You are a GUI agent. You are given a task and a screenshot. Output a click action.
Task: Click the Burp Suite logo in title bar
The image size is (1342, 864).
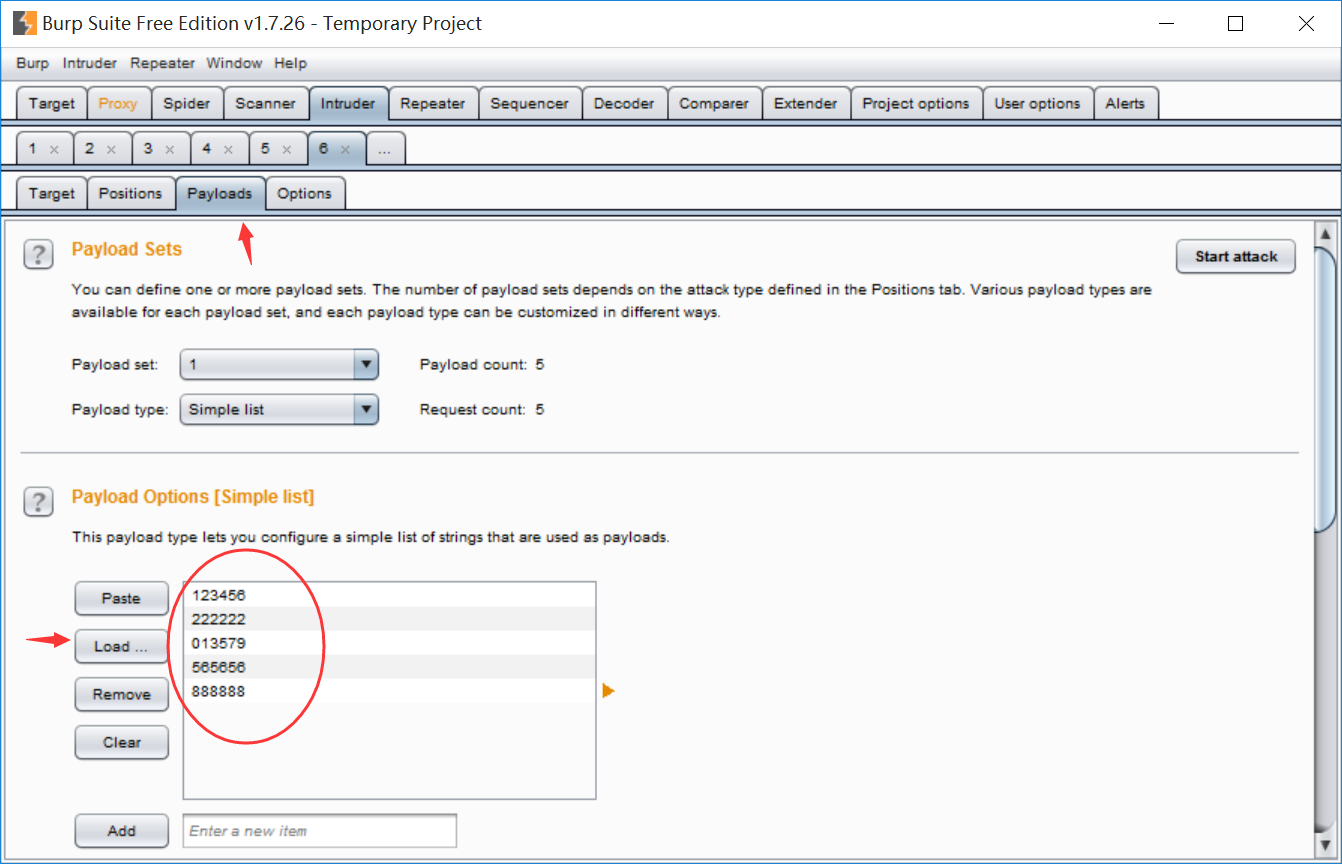pyautogui.click(x=24, y=23)
